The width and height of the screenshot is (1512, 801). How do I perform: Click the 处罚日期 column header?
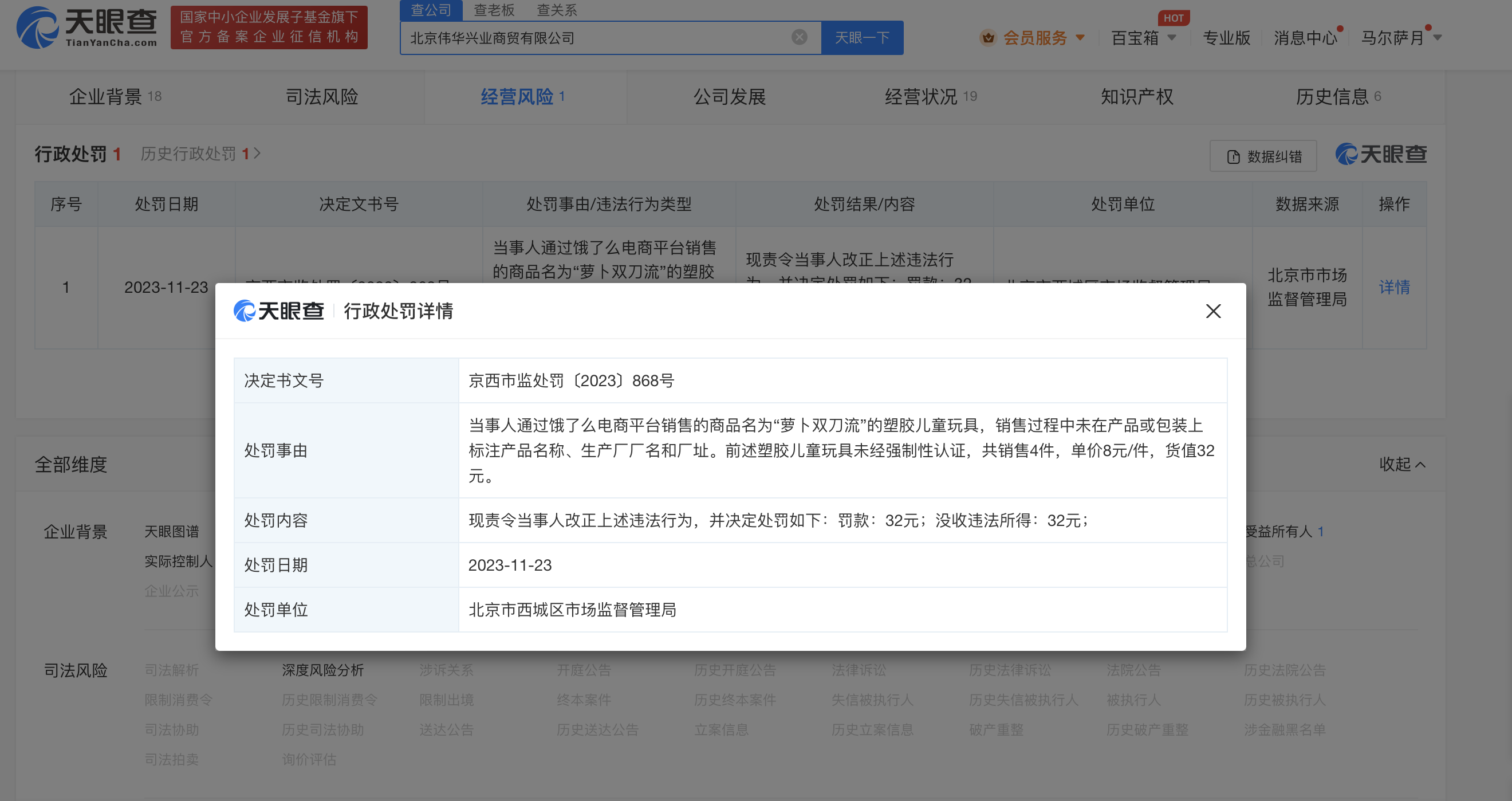166,205
